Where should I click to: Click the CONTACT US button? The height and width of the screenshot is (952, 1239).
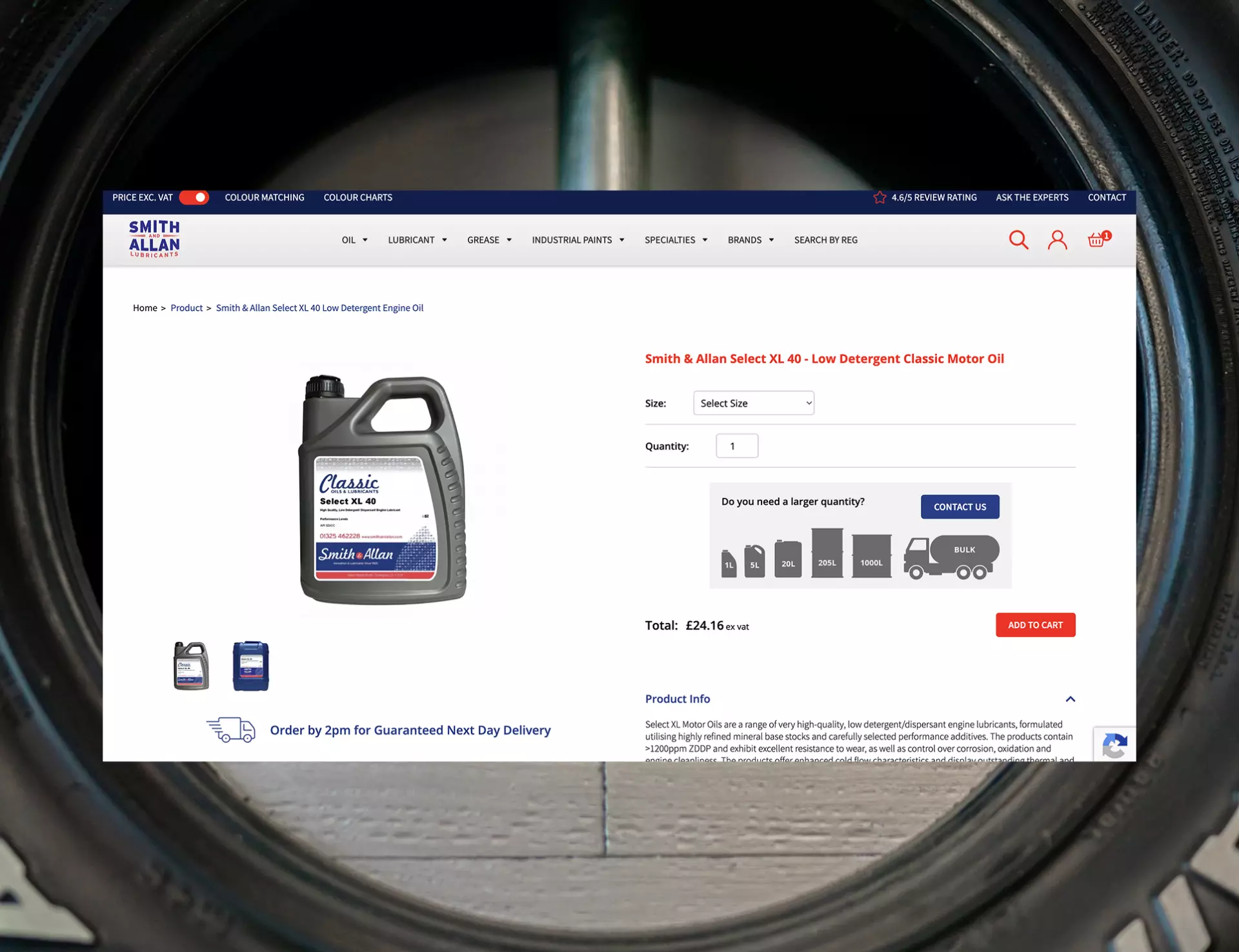pos(960,507)
